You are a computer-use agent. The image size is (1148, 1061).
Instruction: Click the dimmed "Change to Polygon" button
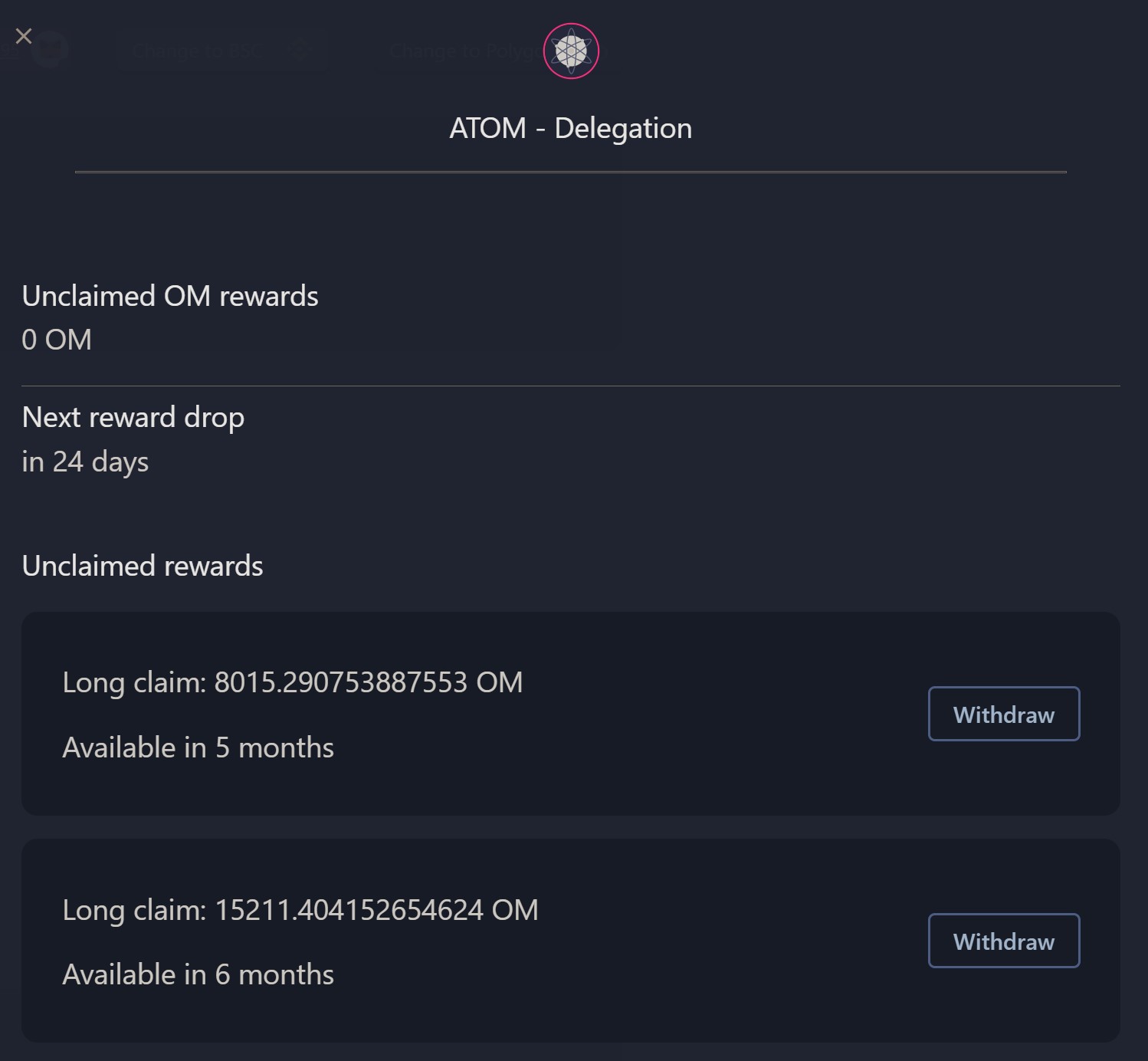pos(460,51)
